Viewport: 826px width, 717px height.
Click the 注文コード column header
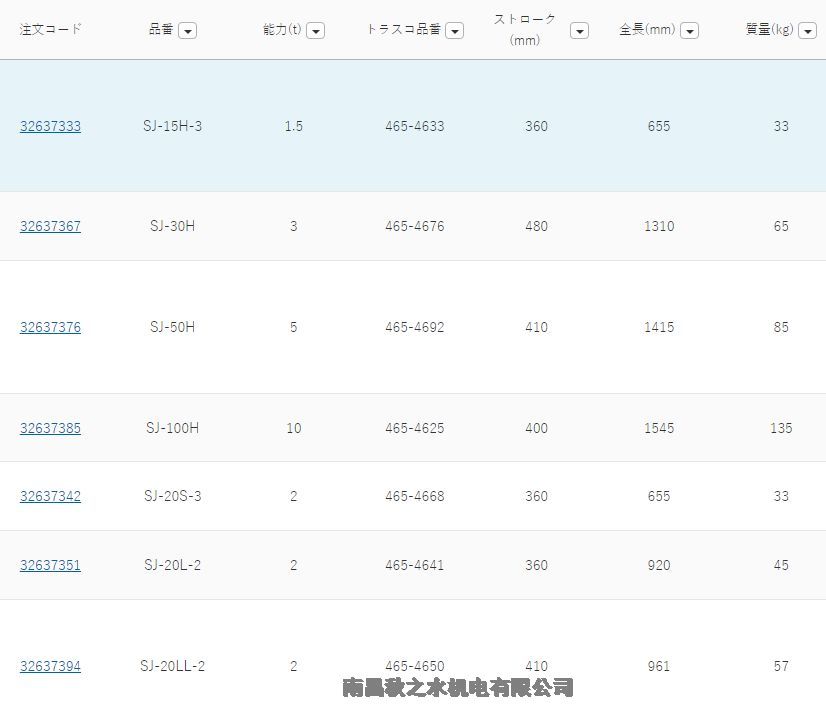(50, 29)
